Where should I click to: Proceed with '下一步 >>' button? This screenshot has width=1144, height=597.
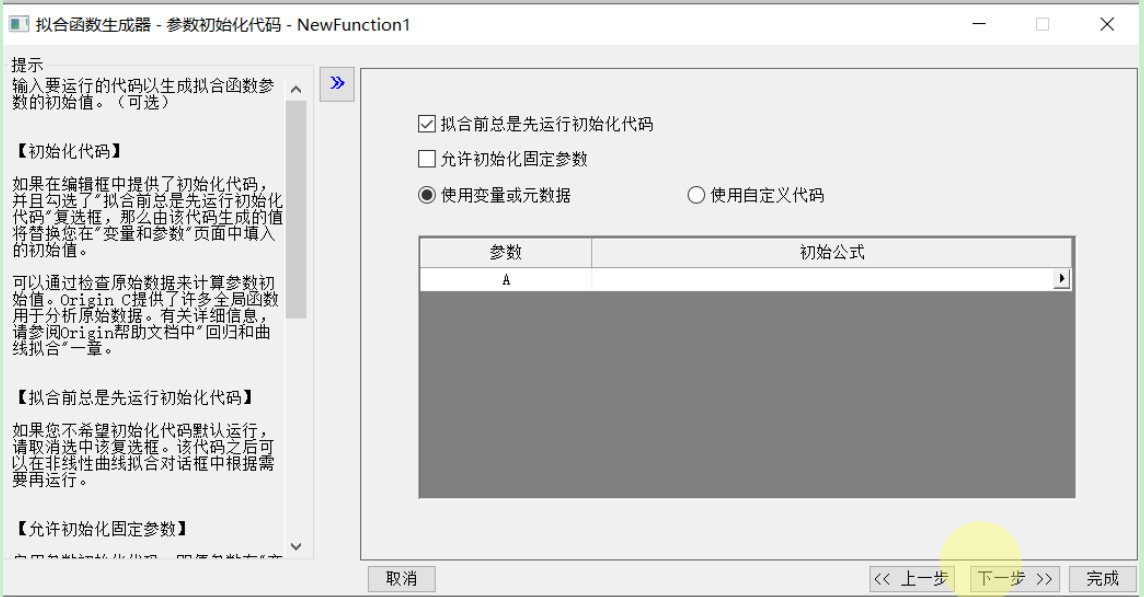[x=1016, y=579]
